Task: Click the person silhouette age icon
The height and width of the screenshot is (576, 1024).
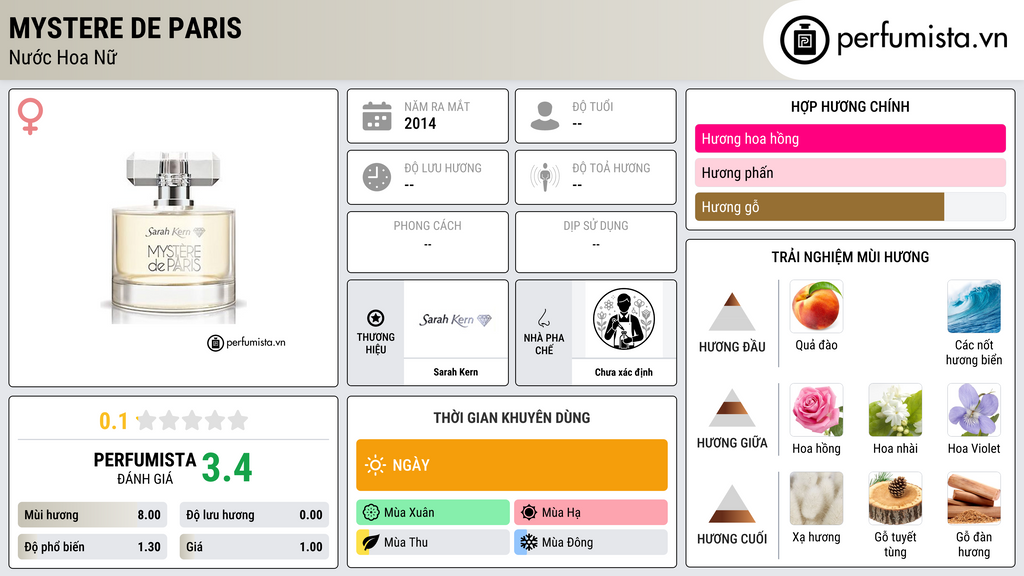Action: [545, 116]
